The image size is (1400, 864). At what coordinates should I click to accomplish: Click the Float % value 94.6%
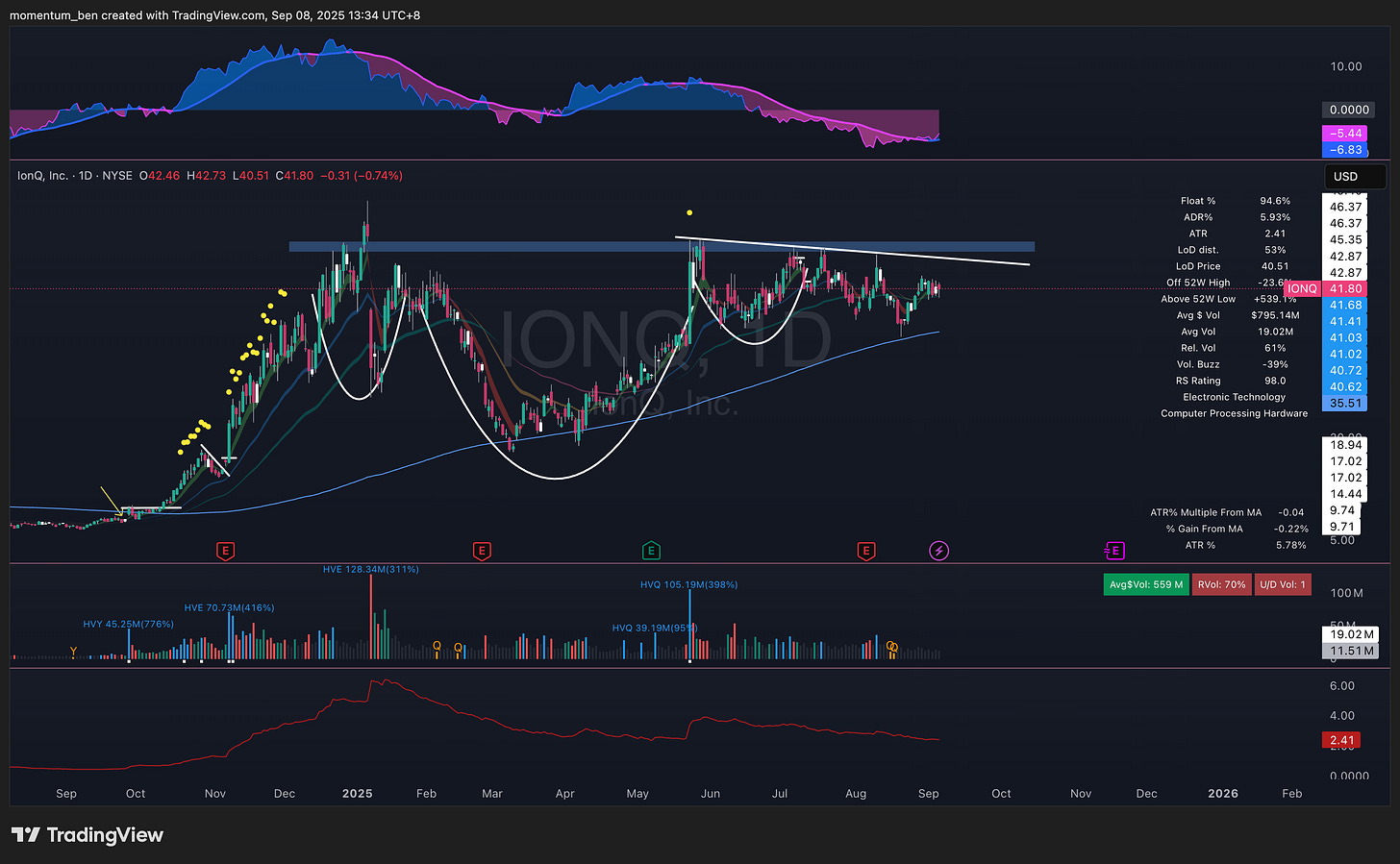tap(1275, 201)
